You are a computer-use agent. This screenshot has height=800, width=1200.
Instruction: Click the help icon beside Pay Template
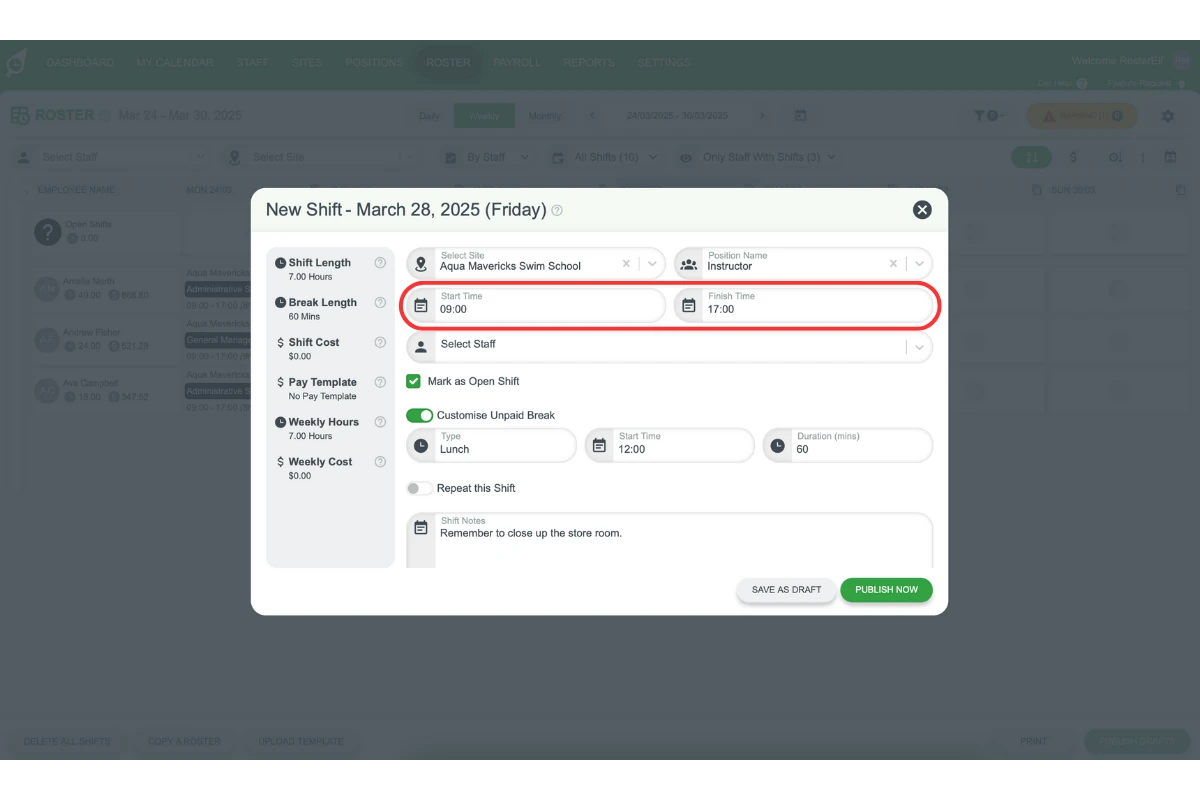click(x=380, y=382)
